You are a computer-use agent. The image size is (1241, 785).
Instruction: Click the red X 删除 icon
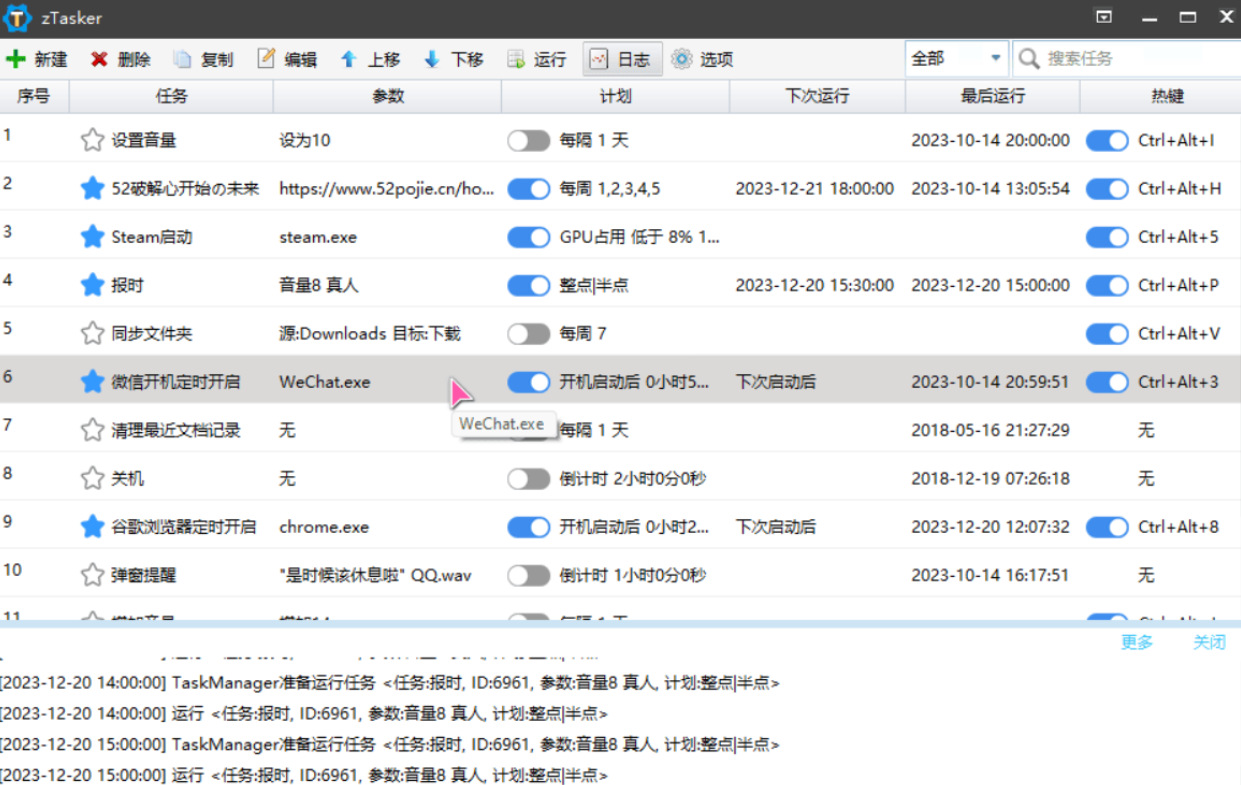(99, 59)
